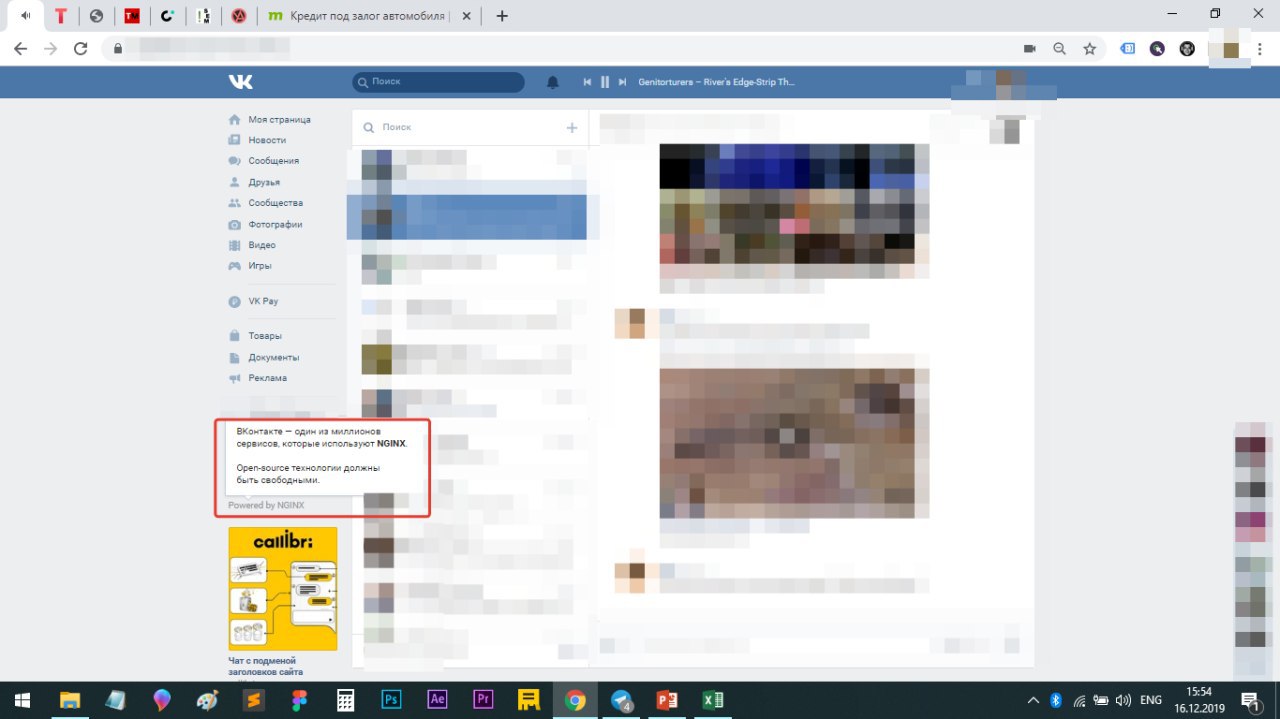Pause the currently playing track

pyautogui.click(x=605, y=82)
